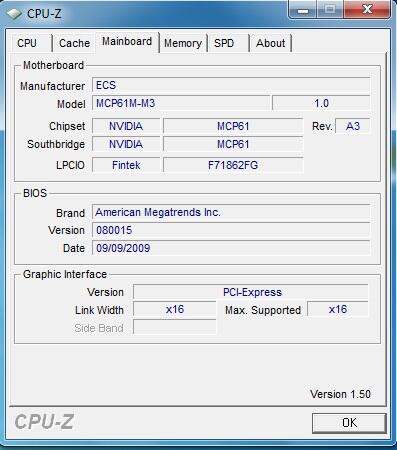Image resolution: width=397 pixels, height=450 pixels.
Task: Click the CPU-Z app icon in title bar
Action: pyautogui.click(x=14, y=14)
